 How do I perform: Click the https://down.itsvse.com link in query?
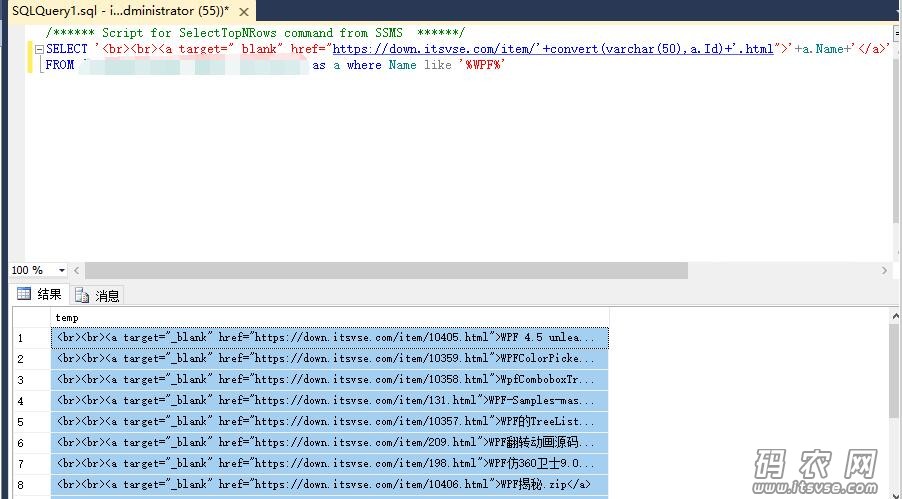pos(553,49)
